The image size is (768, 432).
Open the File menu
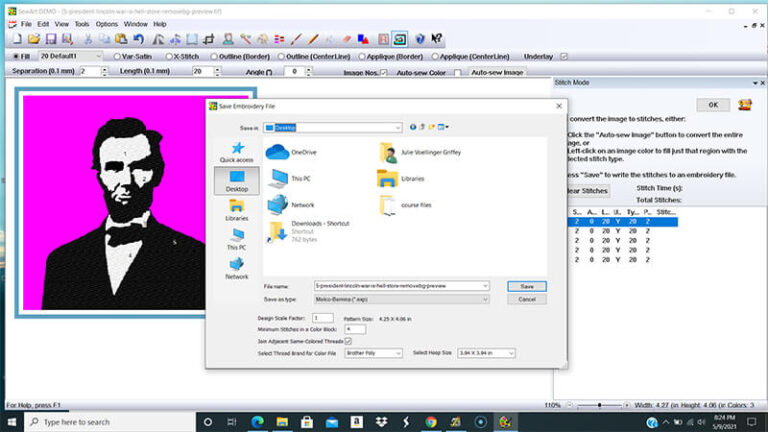coord(26,24)
